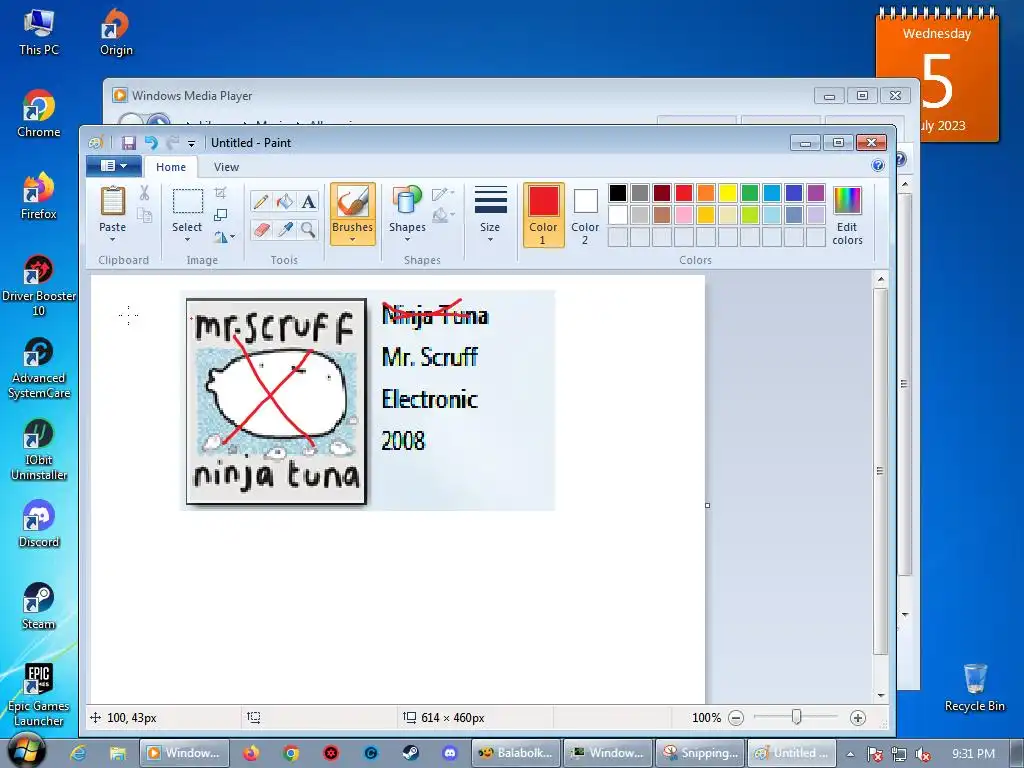
Task: Open Internet Explorer taskbar icon
Action: point(78,753)
